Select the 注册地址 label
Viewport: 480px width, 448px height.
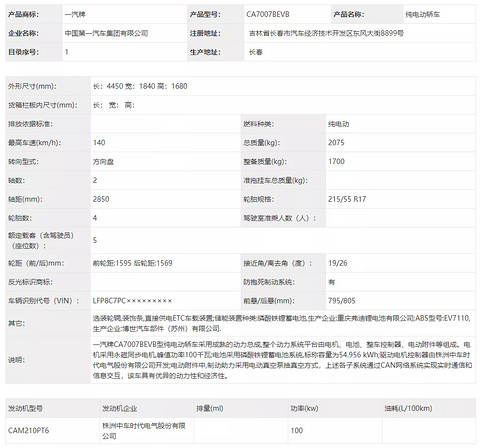pos(205,33)
